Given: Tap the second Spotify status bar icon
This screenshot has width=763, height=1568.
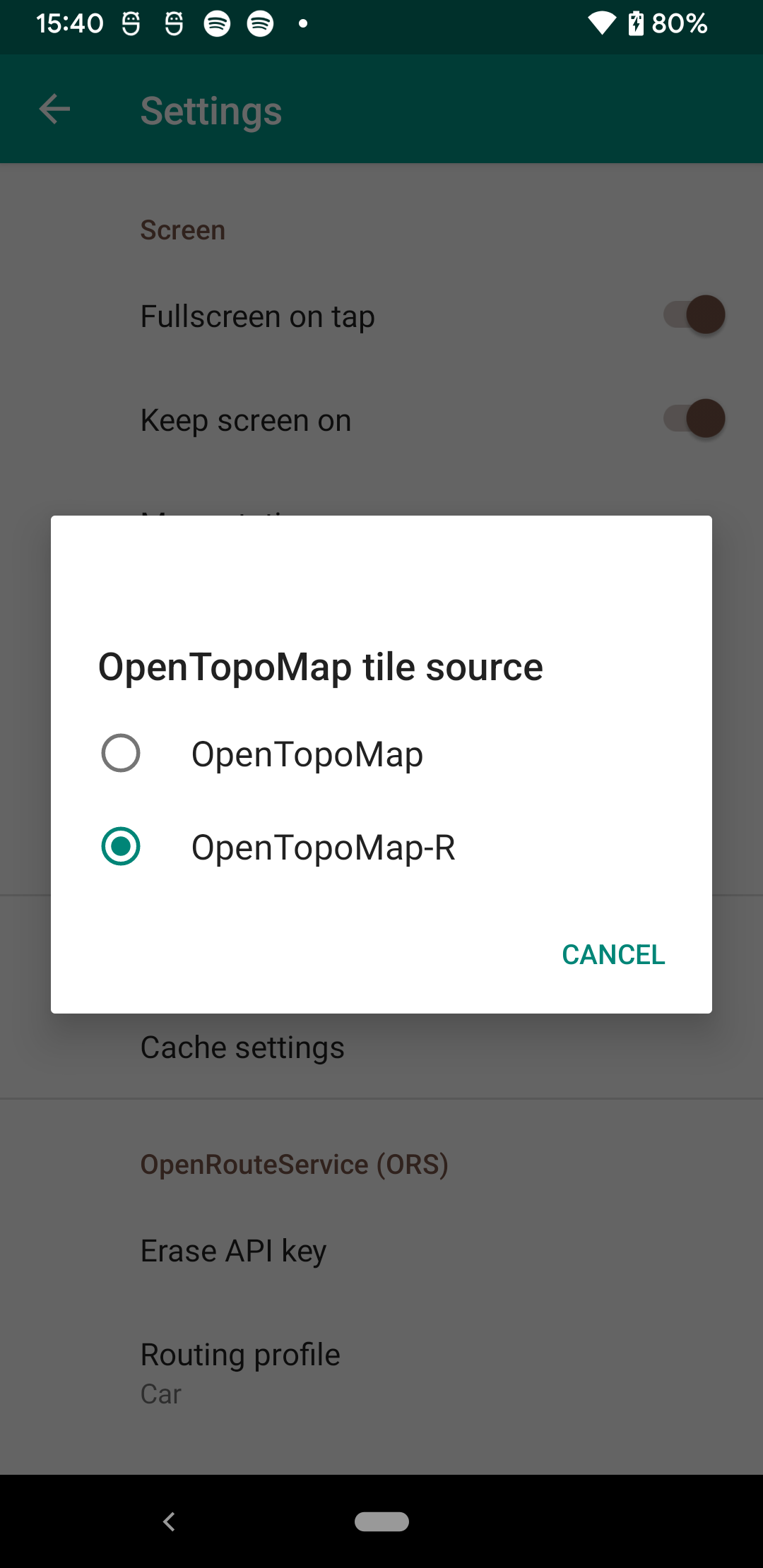Looking at the screenshot, I should click(260, 23).
